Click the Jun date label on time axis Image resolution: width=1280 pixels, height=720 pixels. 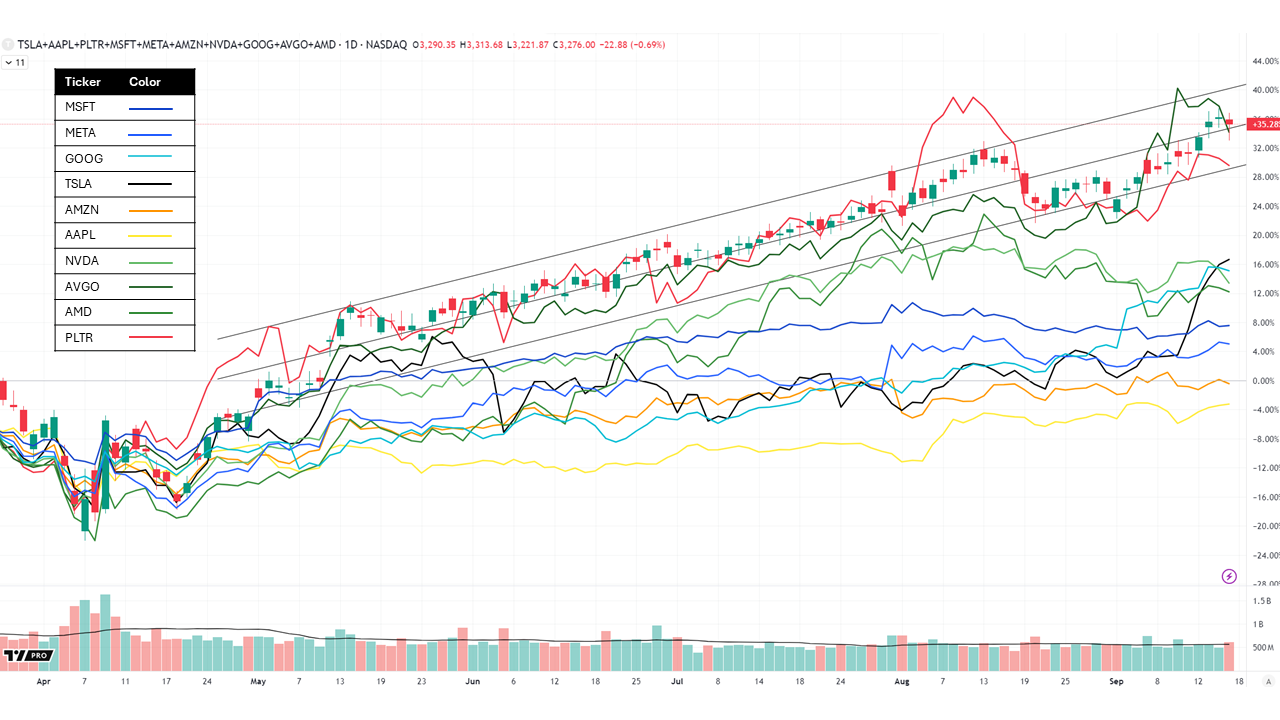(x=473, y=681)
